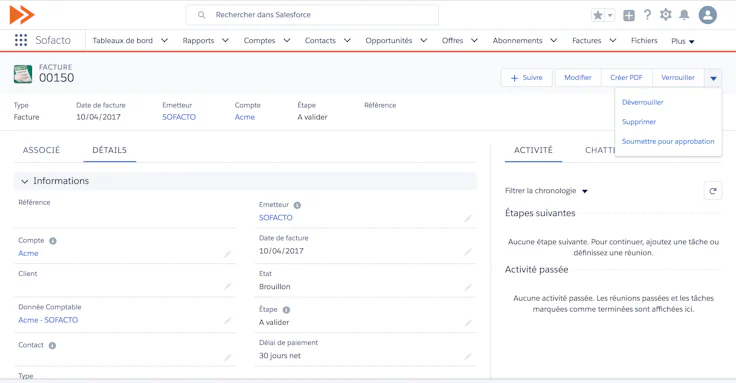736x383 pixels.
Task: Go to Tableaux de bord tab
Action: [123, 40]
